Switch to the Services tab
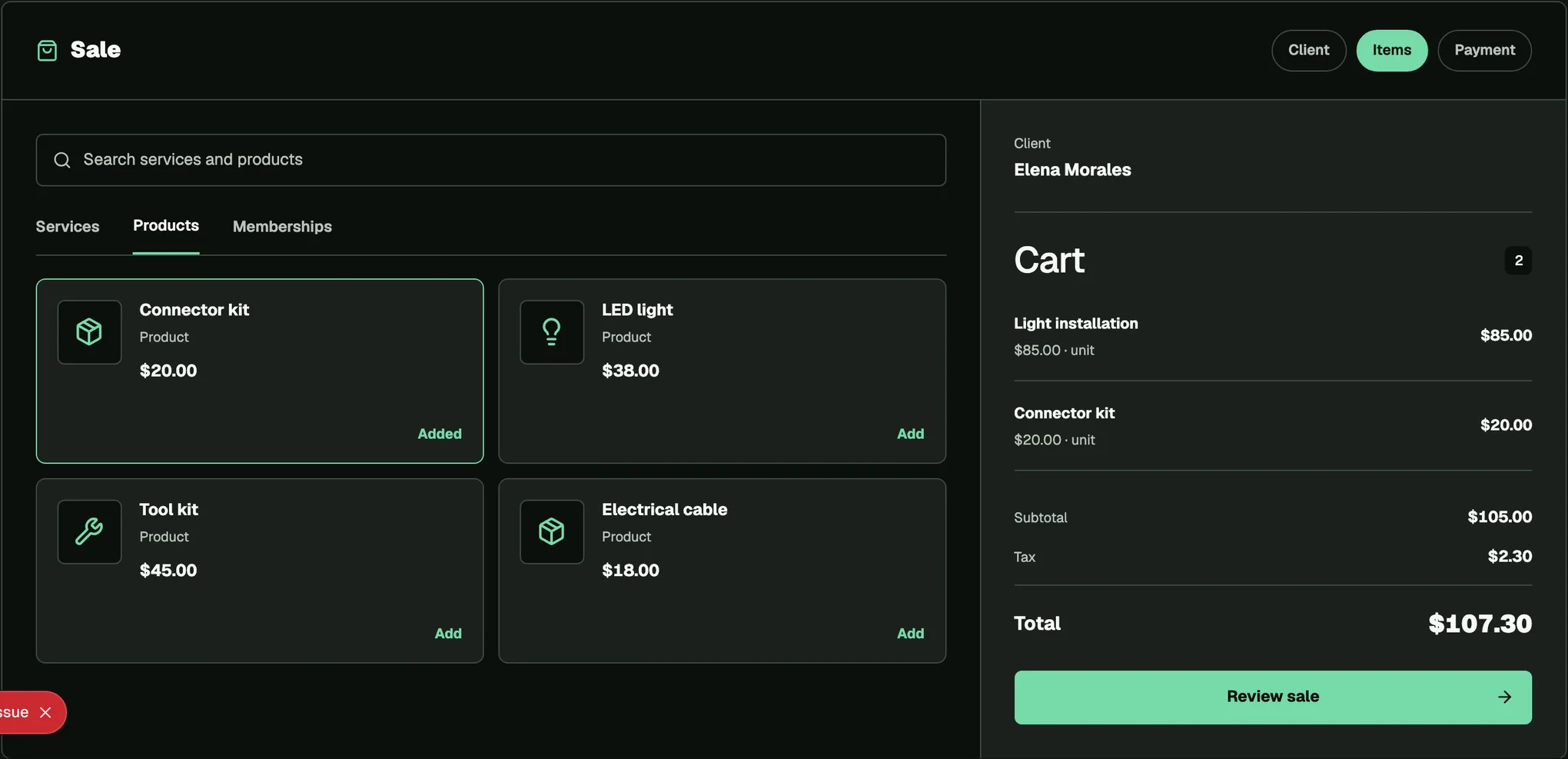Screen dimensions: 1568x759 tap(68, 226)
